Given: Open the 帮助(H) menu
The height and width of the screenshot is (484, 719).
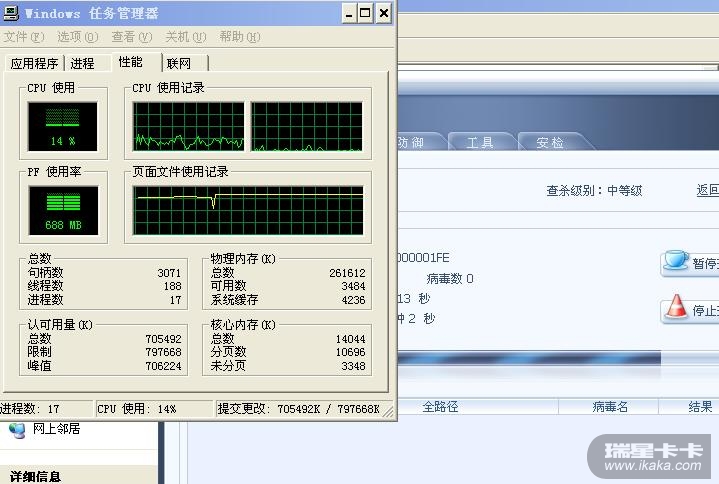Looking at the screenshot, I should [x=240, y=37].
